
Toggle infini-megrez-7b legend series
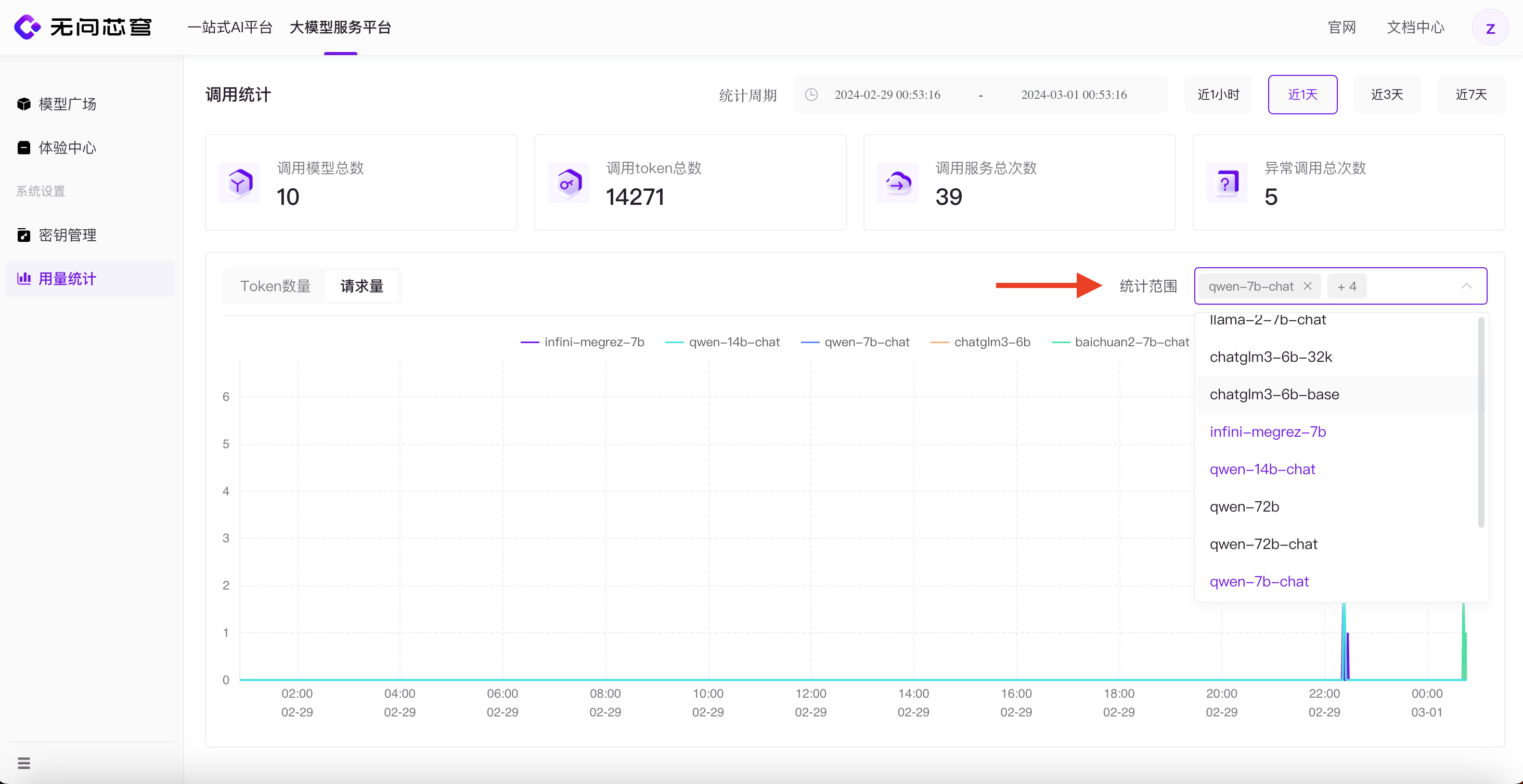click(x=583, y=342)
